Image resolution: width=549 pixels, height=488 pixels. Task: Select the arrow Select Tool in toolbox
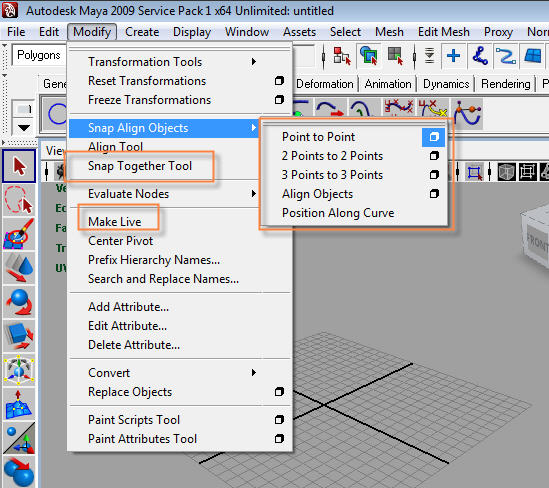pos(19,166)
